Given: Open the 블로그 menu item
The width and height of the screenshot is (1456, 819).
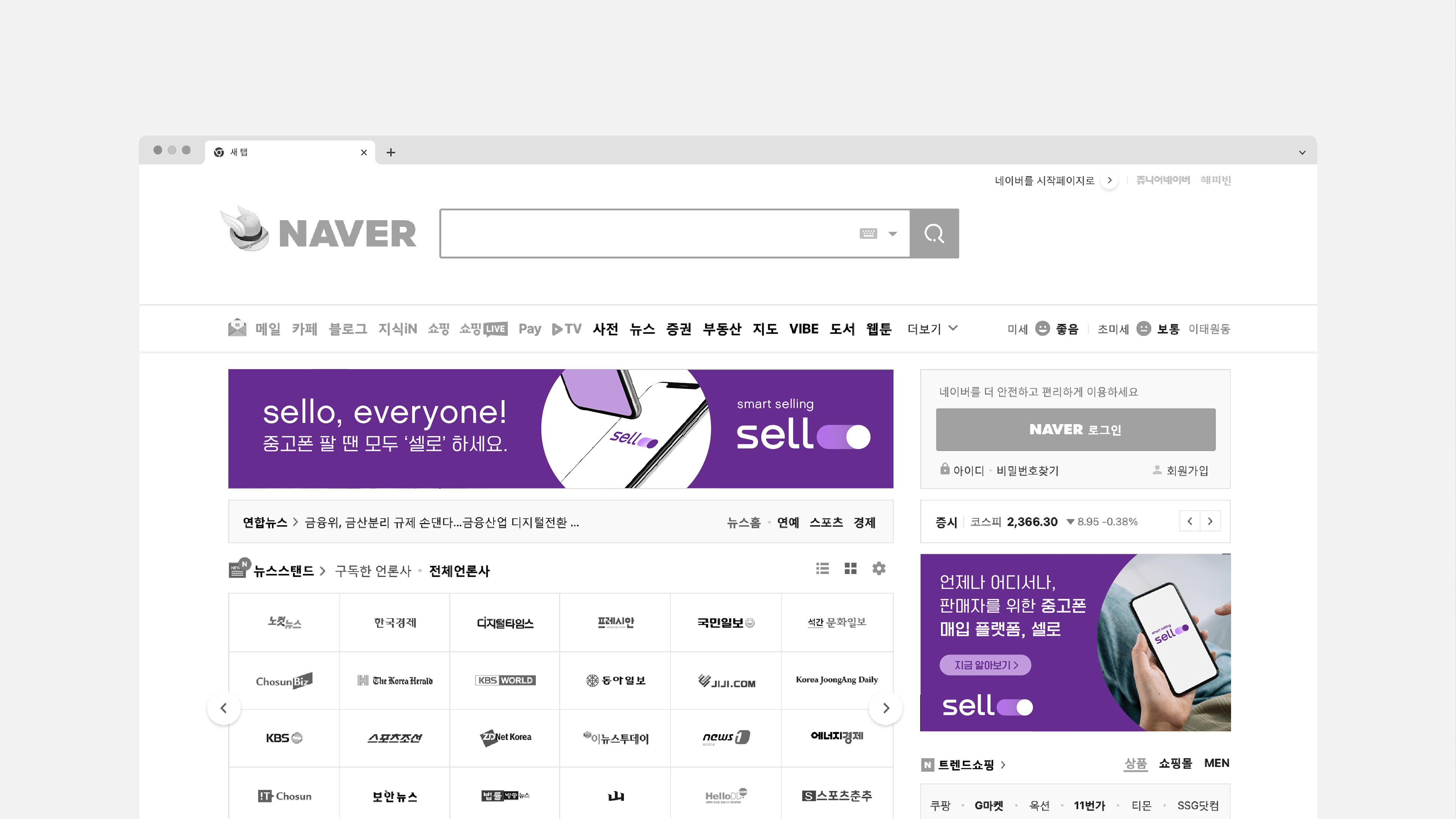Looking at the screenshot, I should 348,329.
